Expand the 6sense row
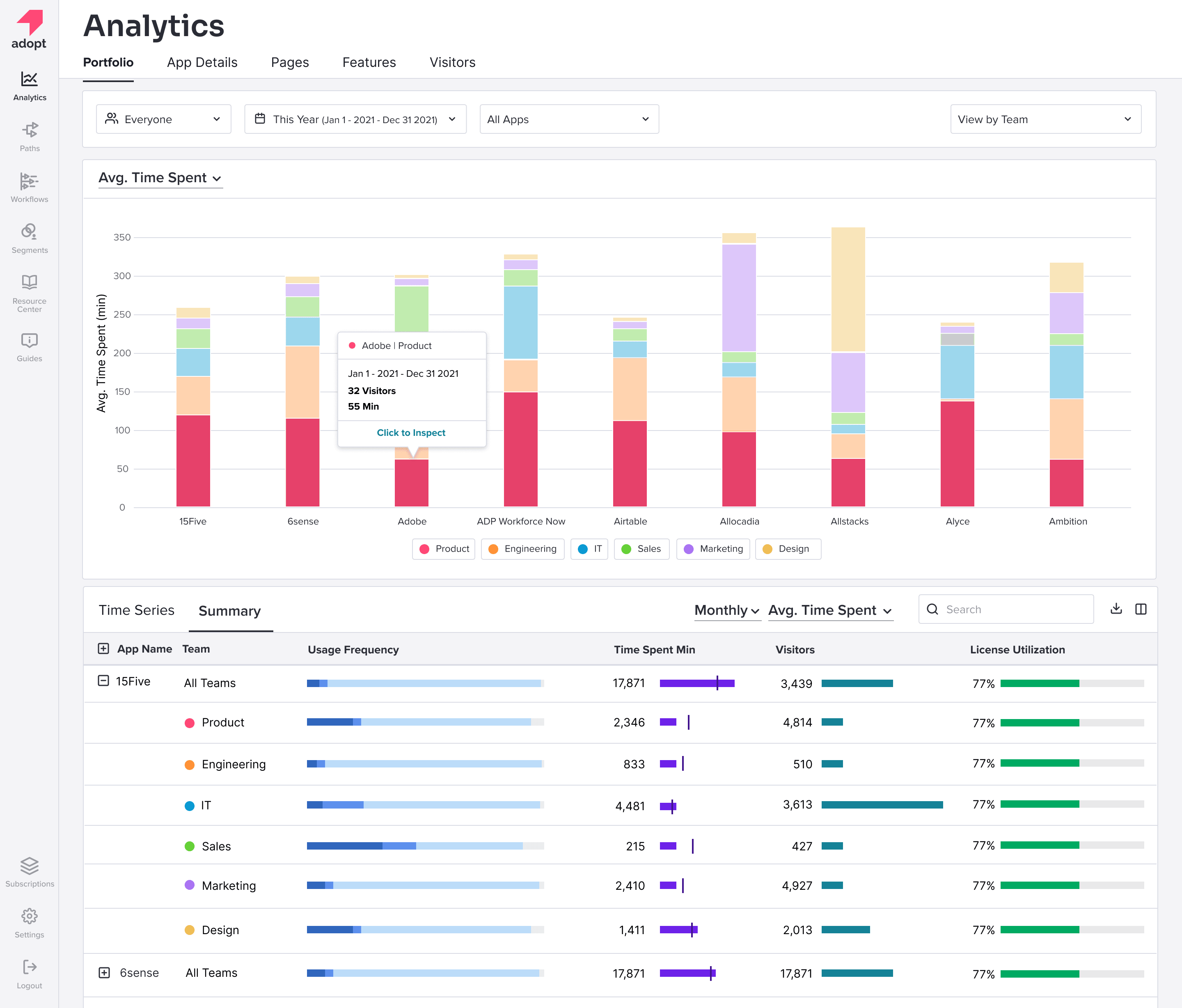The width and height of the screenshot is (1182, 1008). 104,973
